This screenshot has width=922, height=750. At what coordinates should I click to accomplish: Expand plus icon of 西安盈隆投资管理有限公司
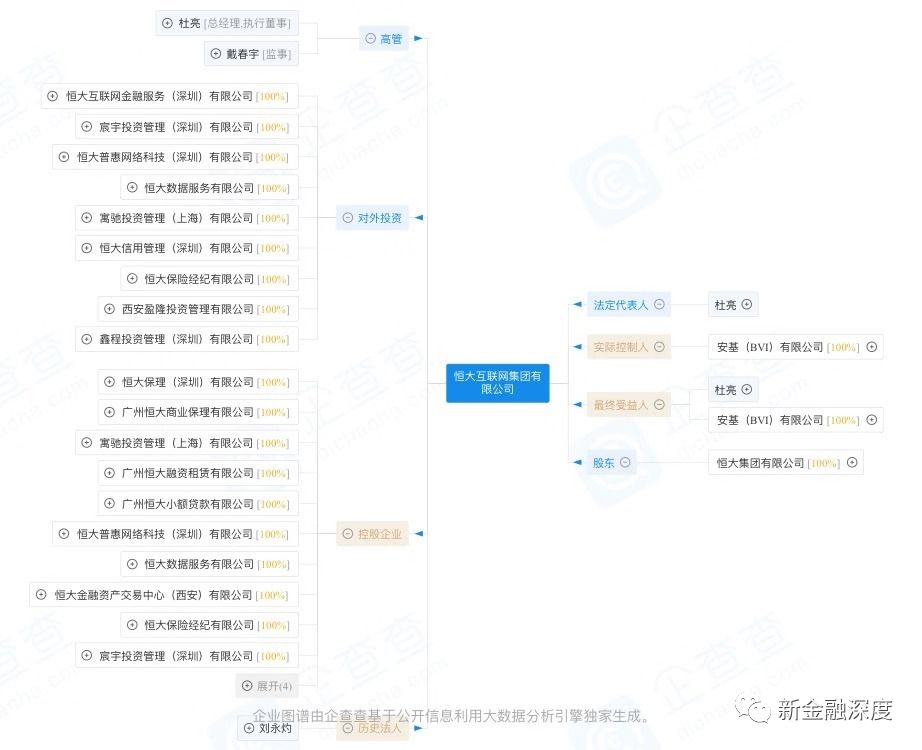(x=109, y=309)
